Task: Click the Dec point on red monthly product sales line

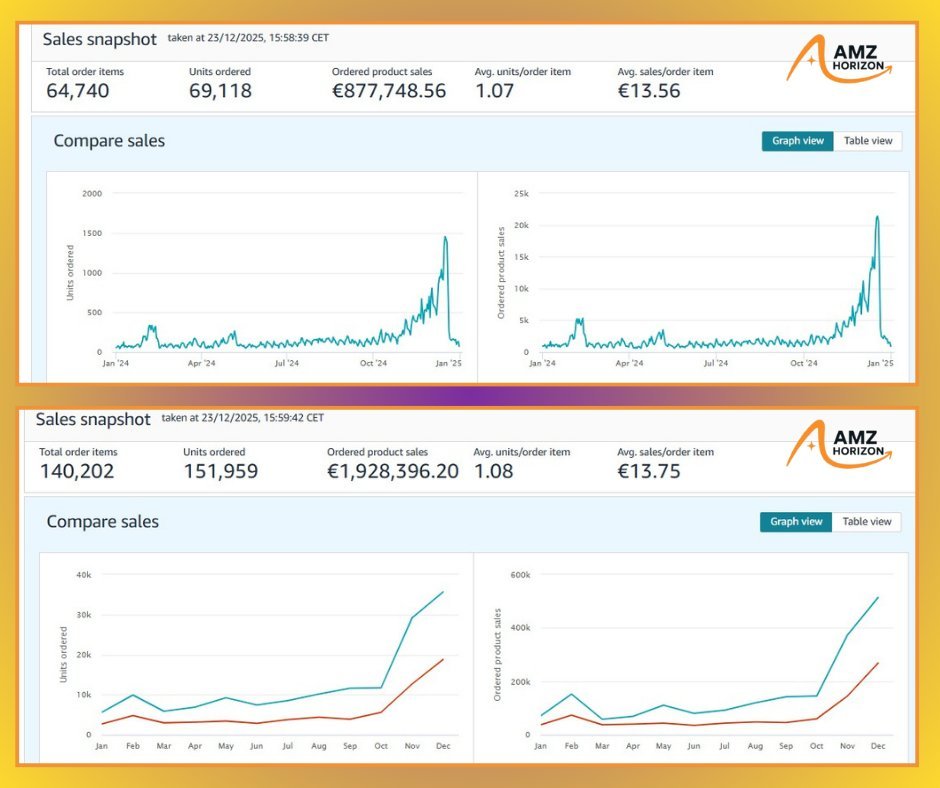Action: pyautogui.click(x=878, y=663)
